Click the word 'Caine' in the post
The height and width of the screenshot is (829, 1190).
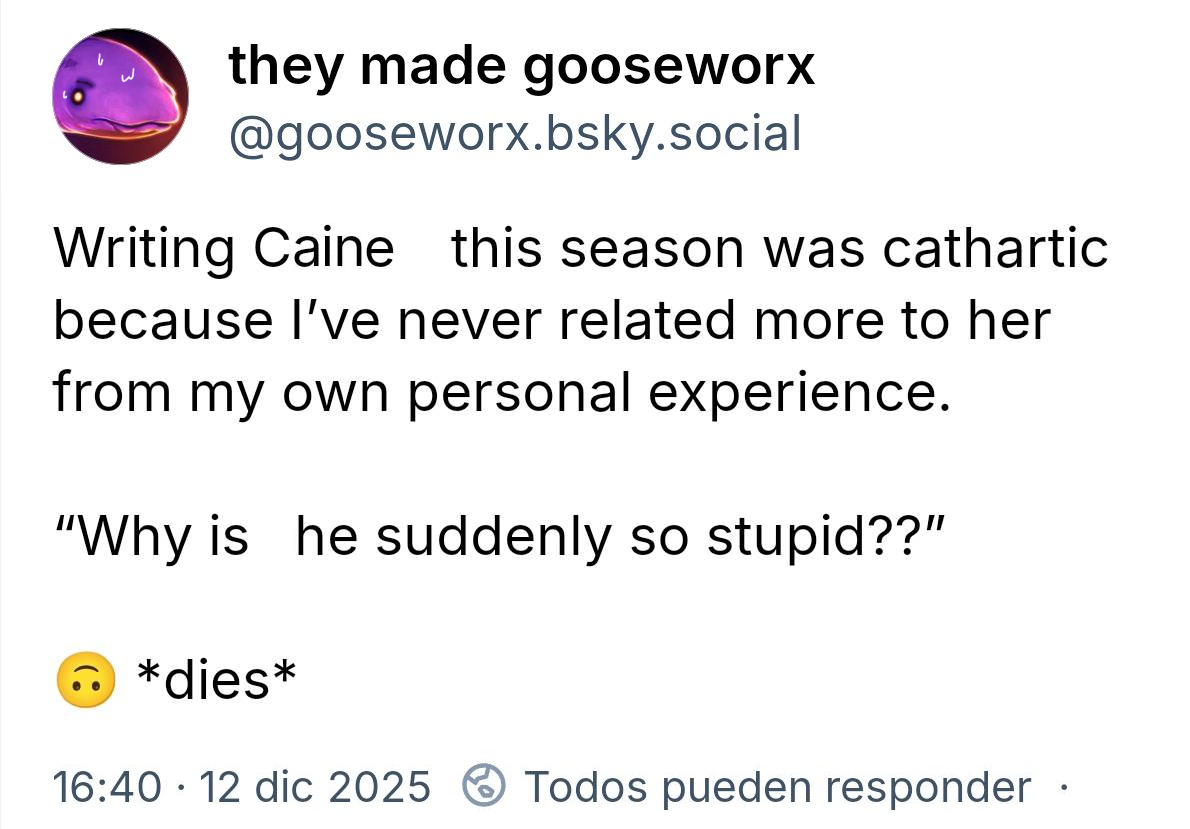point(324,247)
